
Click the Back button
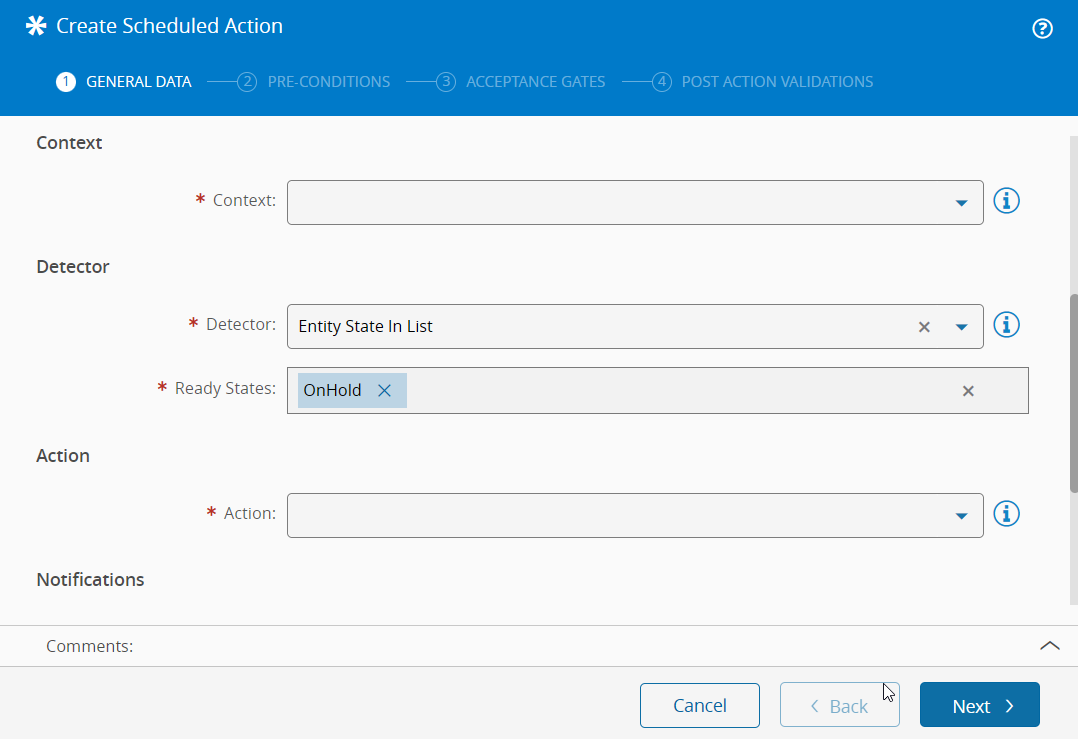coord(839,705)
